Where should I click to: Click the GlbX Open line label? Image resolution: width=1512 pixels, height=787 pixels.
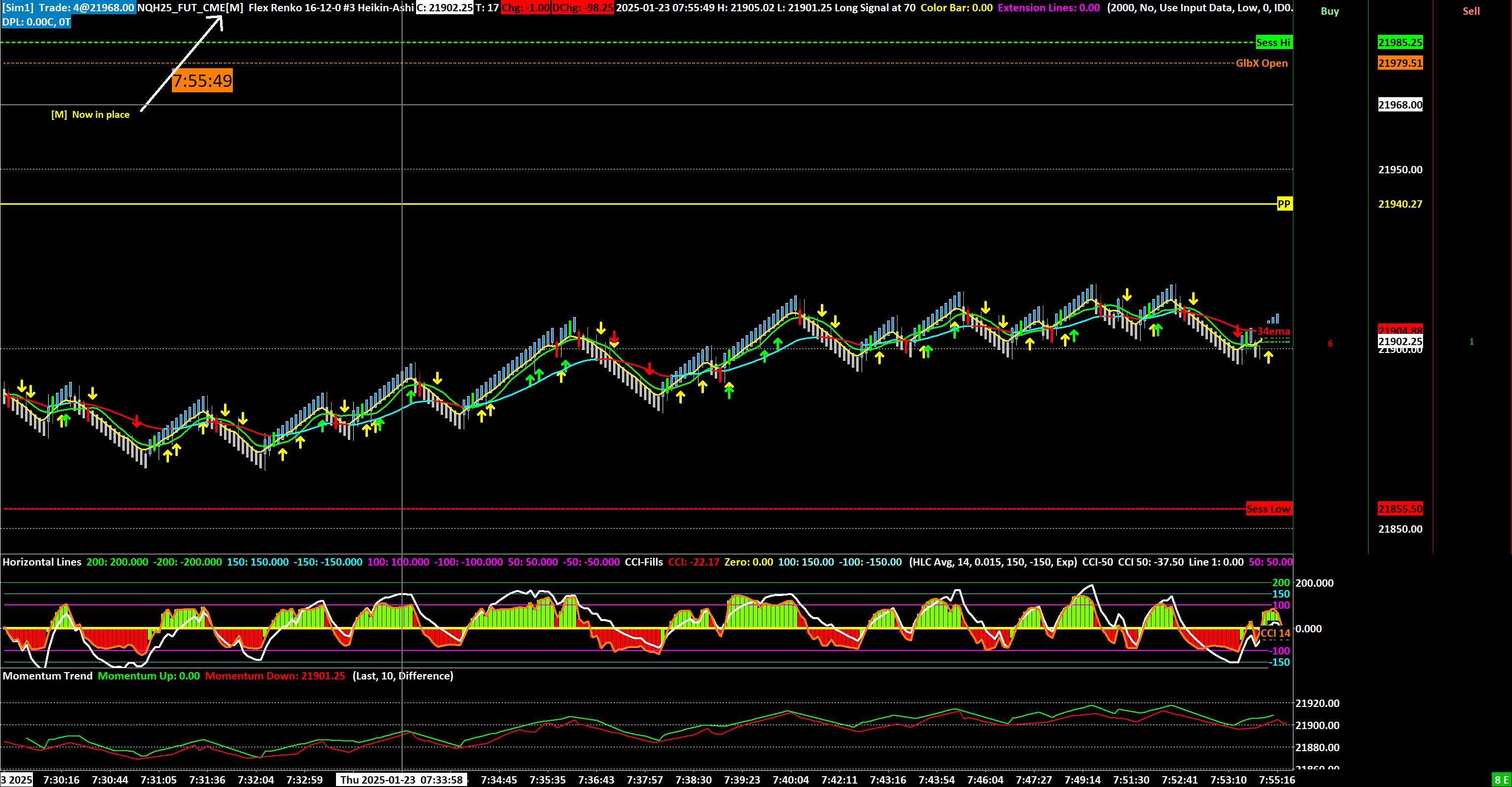[x=1261, y=63]
